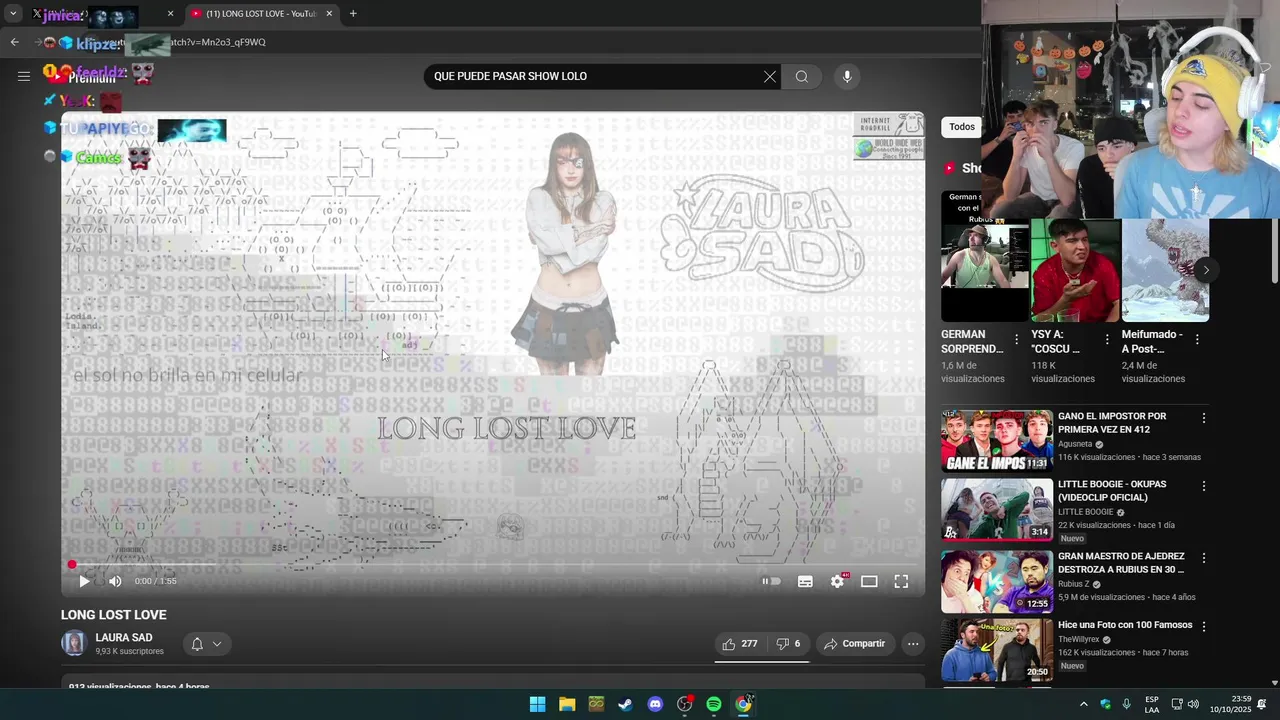
Task: Open options for LITTLE BOOGIE - OKUPAS
Action: click(x=1204, y=486)
